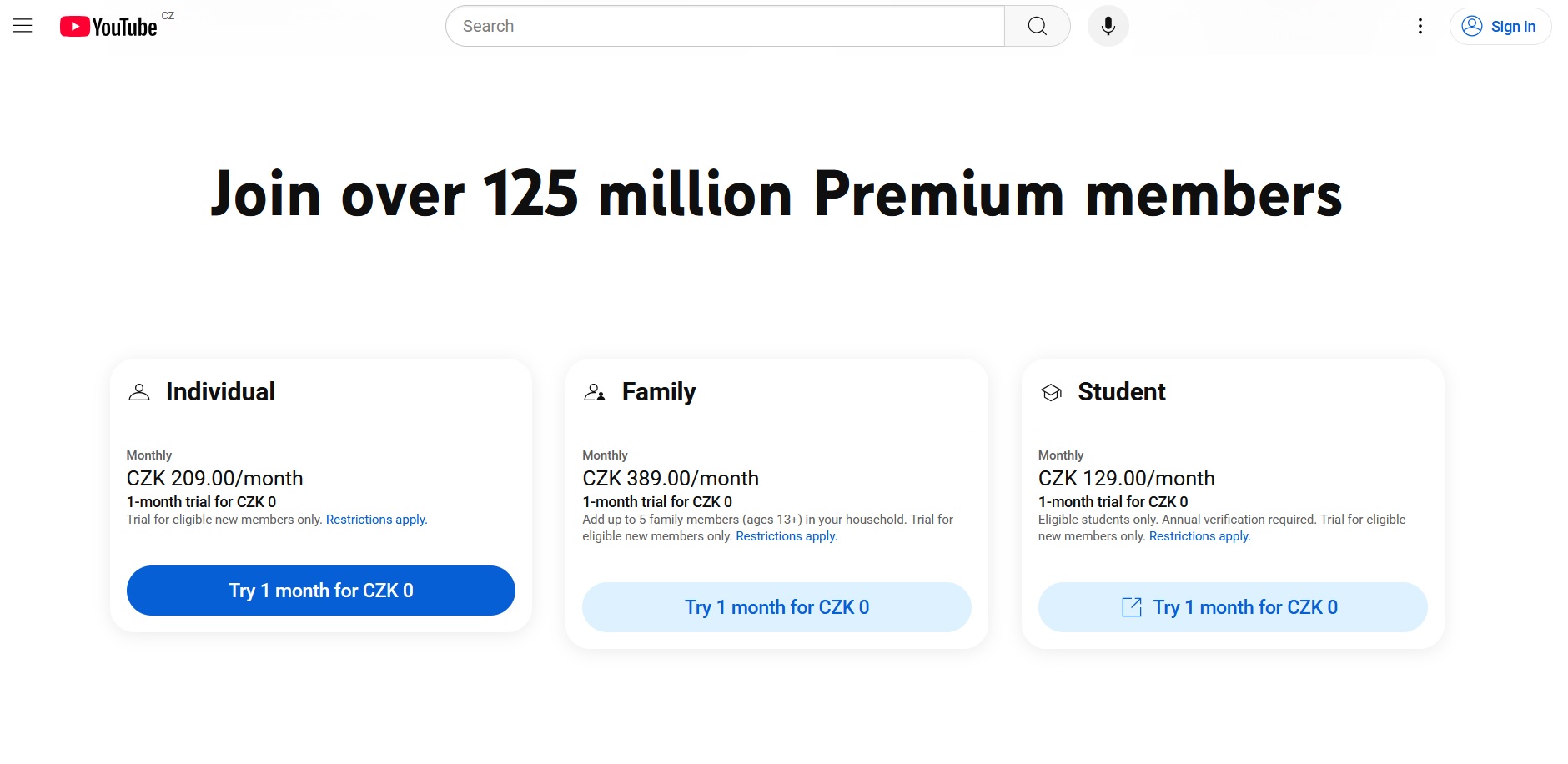Open the hamburger guide menu
Image resolution: width=1568 pixels, height=764 pixels.
23,26
